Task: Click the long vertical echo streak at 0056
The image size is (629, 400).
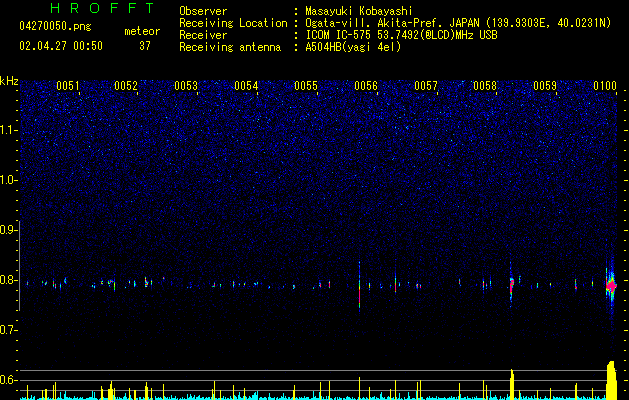Action: (x=359, y=286)
